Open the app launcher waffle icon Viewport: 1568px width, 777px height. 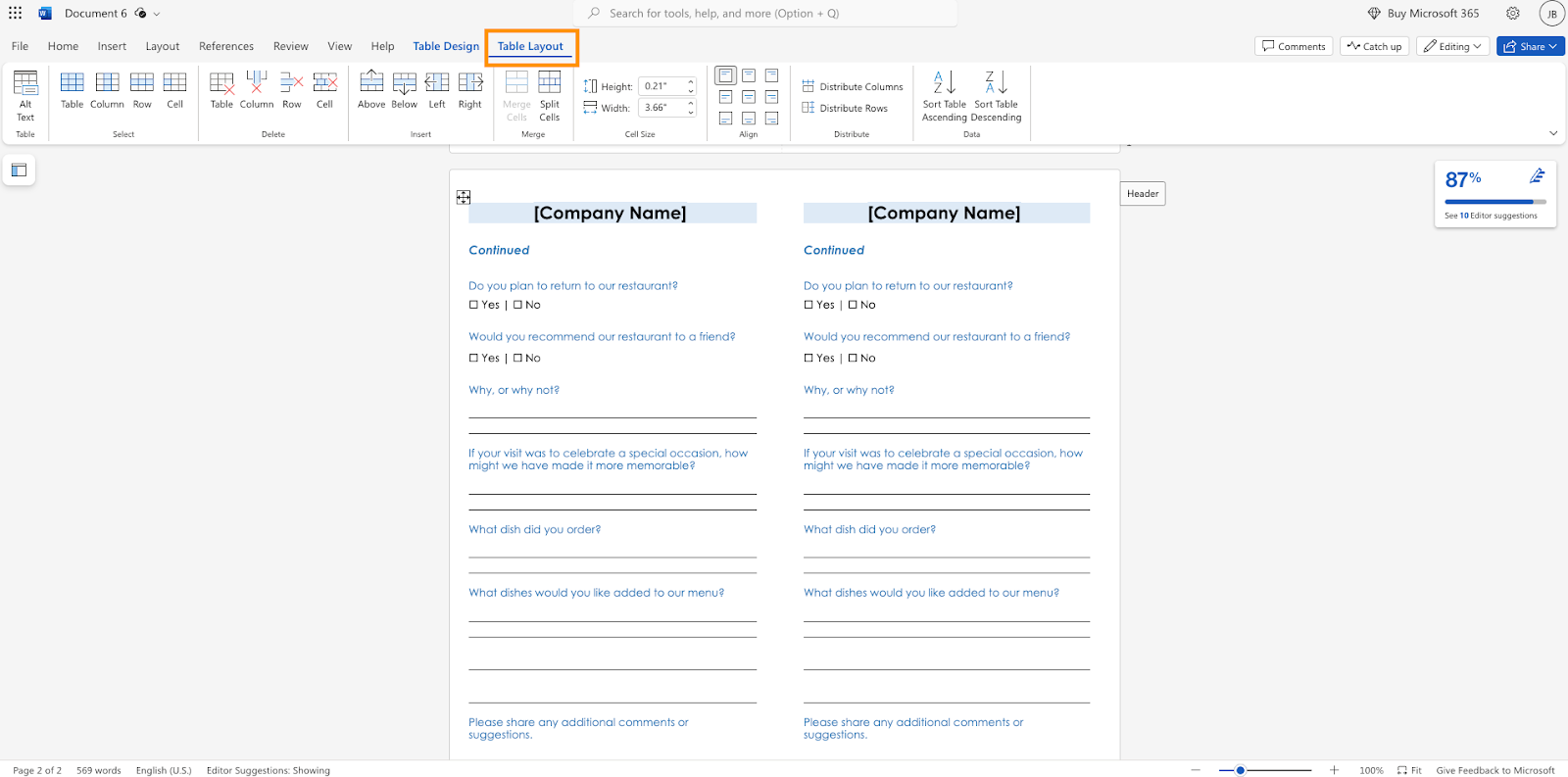[15, 13]
